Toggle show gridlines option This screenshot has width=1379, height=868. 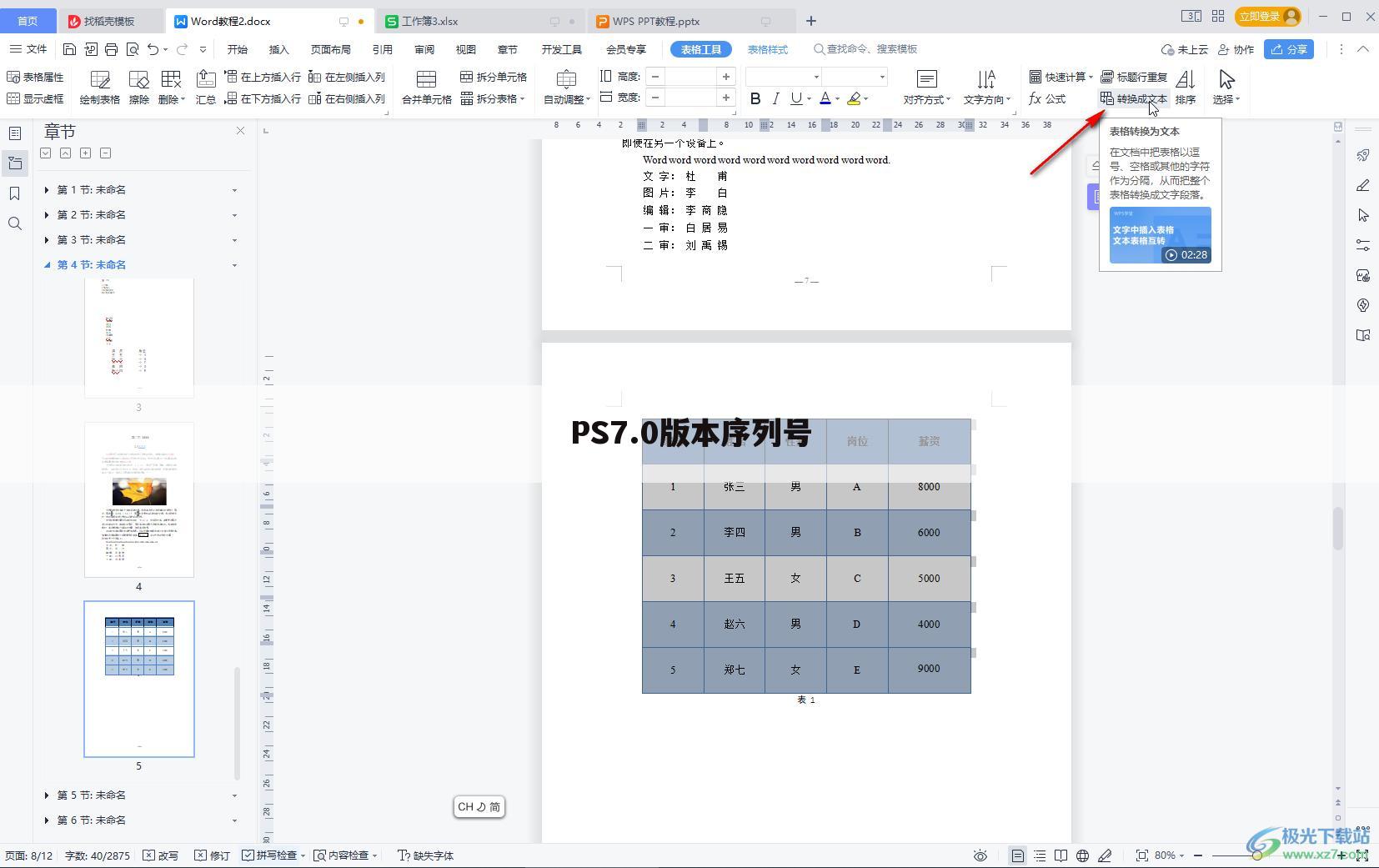click(x=36, y=98)
